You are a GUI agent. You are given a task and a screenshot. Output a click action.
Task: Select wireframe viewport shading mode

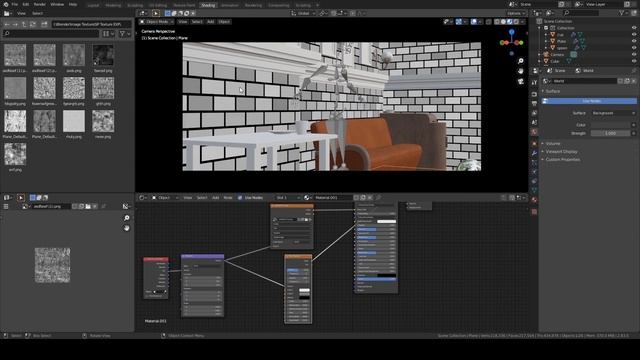click(x=497, y=22)
